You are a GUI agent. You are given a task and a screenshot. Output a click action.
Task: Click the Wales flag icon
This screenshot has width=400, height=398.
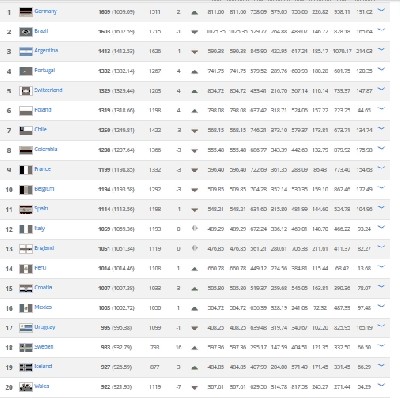pyautogui.click(x=26, y=387)
